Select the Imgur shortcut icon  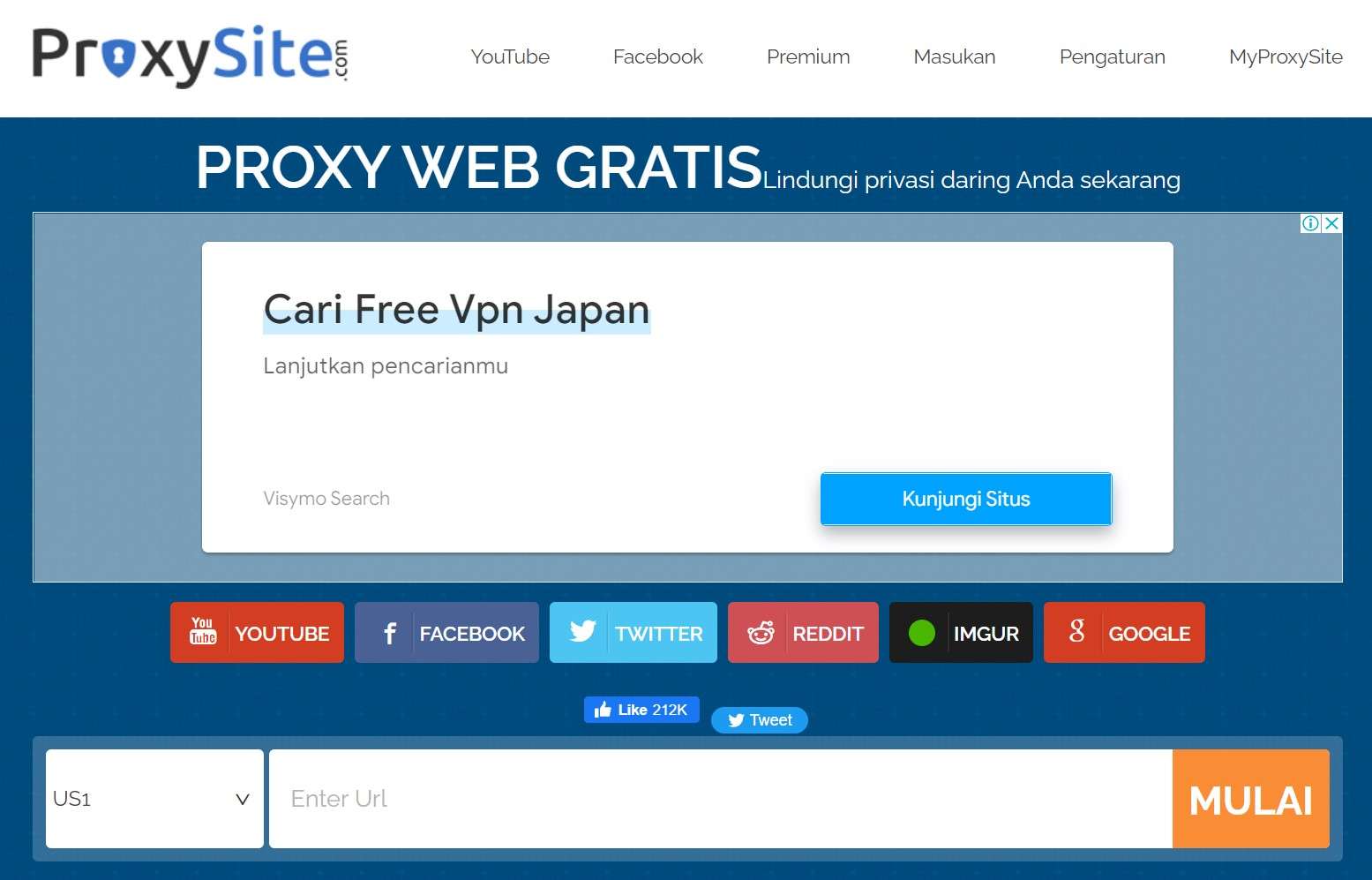point(922,632)
